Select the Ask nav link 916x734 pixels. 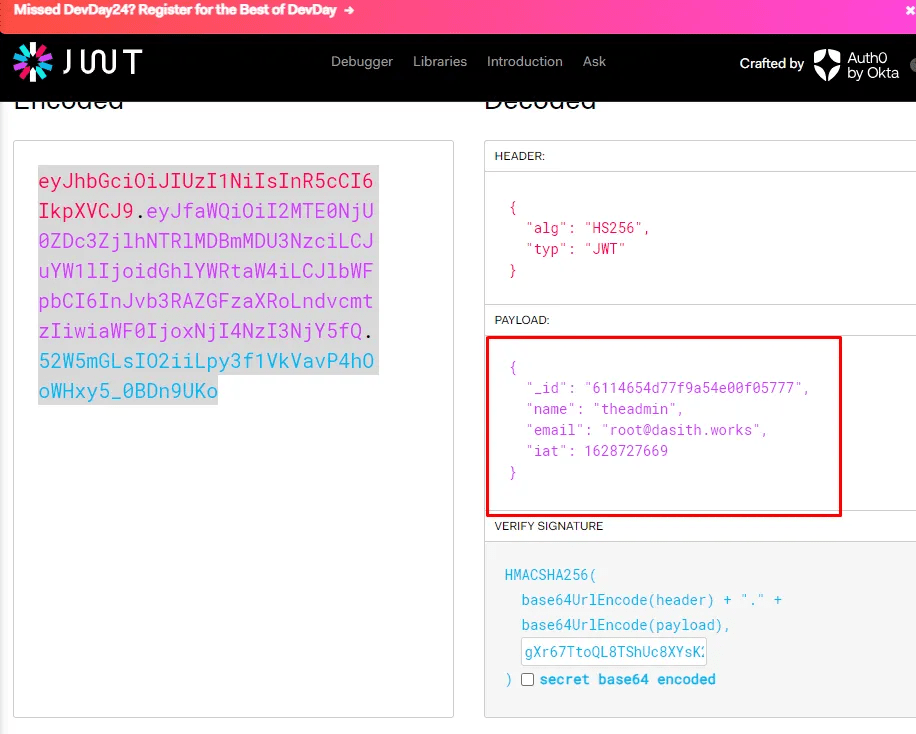point(594,62)
